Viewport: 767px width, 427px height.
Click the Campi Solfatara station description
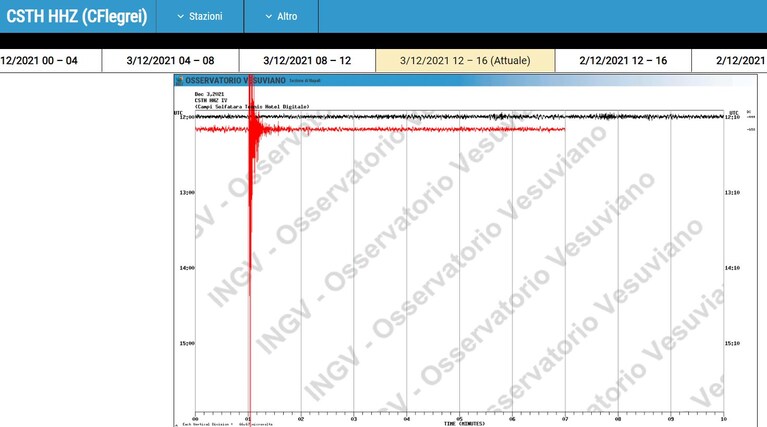(252, 107)
